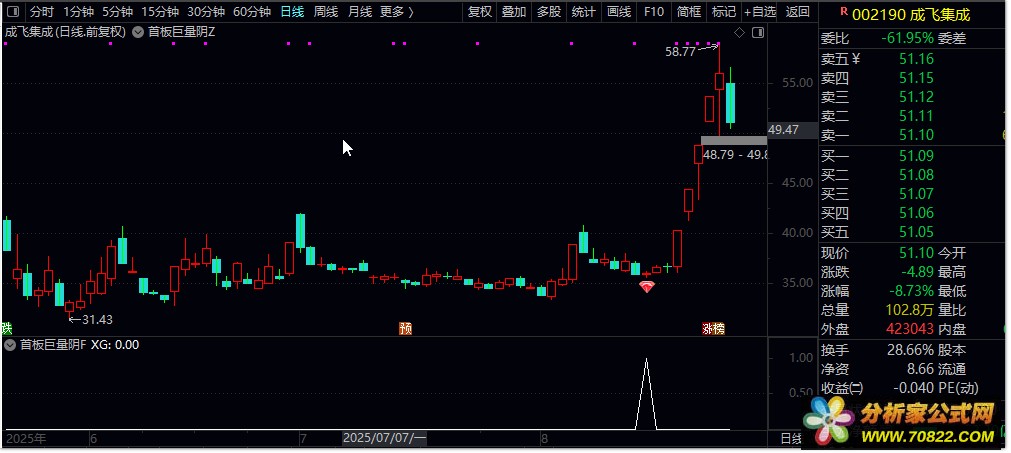Click the 收益(二) value -0.040

coord(913,389)
